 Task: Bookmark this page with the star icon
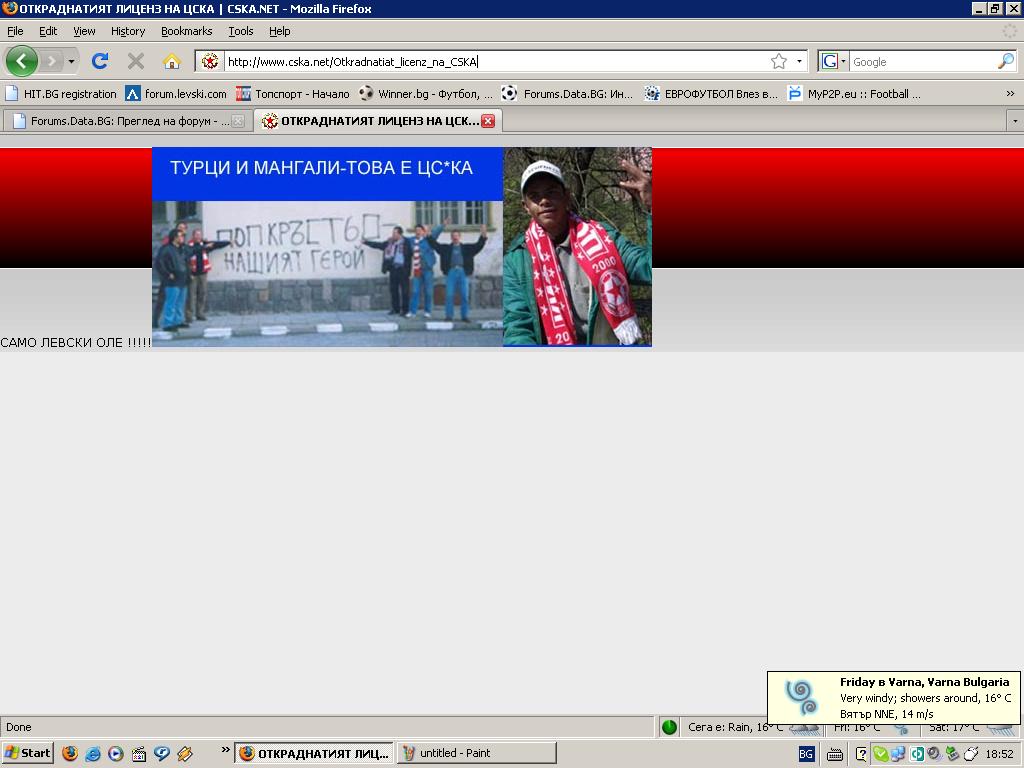(779, 61)
